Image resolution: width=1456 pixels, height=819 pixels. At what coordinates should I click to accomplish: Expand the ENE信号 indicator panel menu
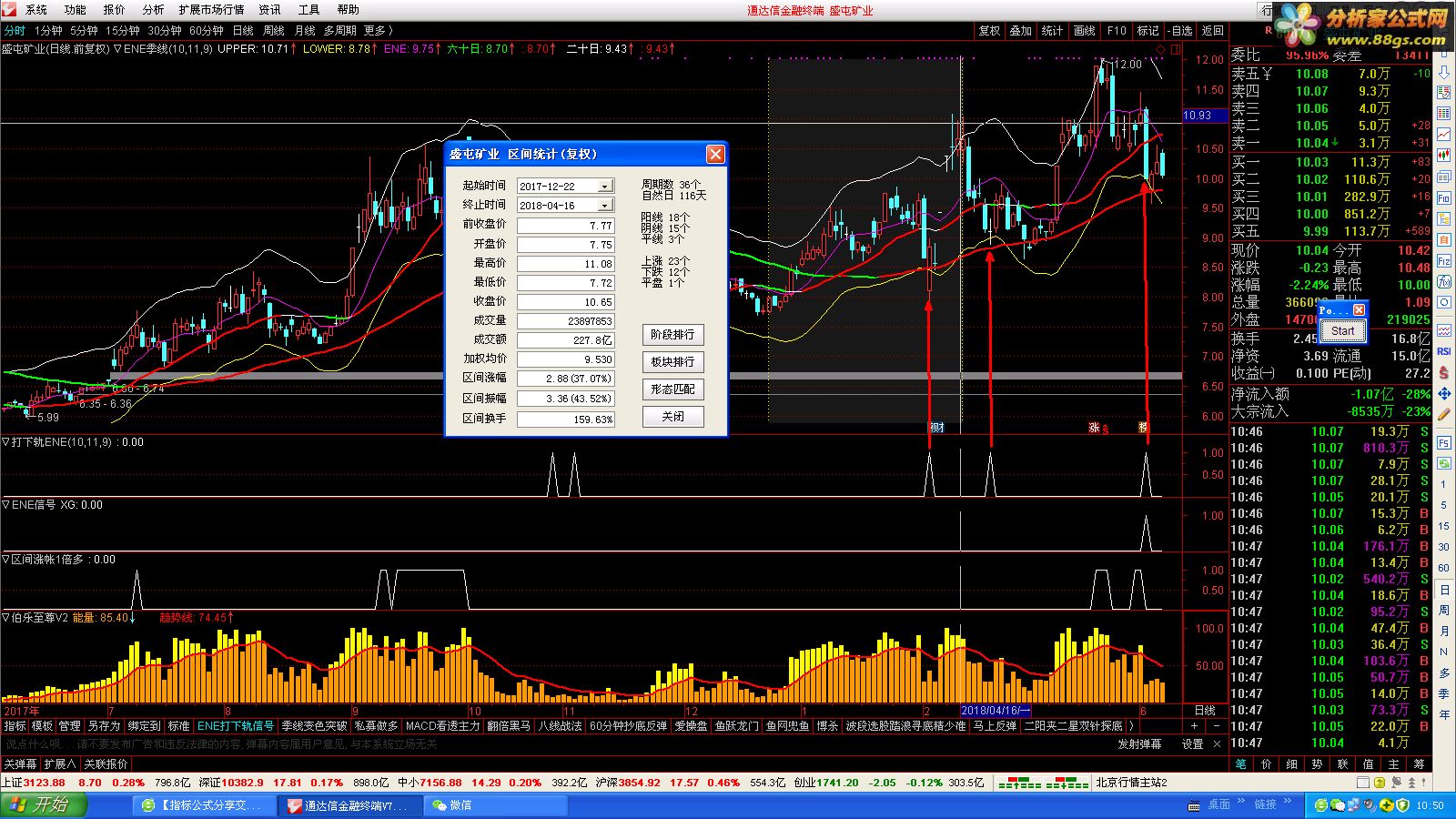pyautogui.click(x=6, y=505)
